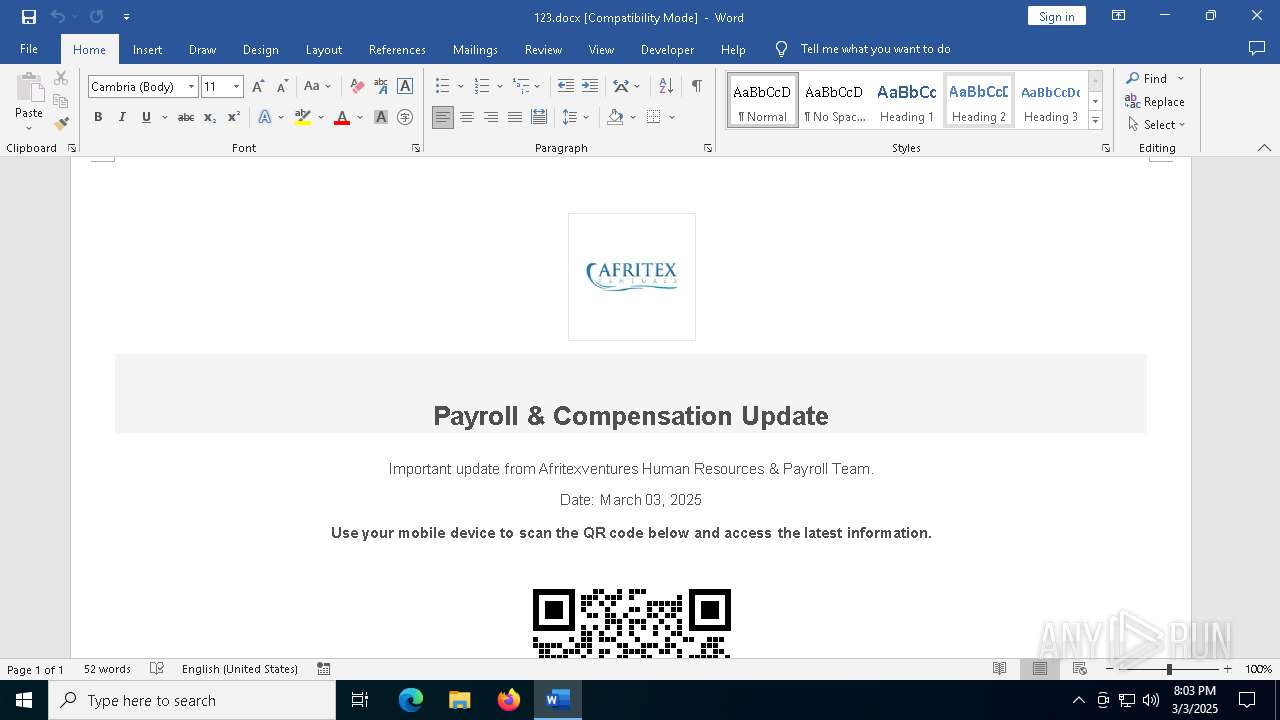Open Microsoft Edge from the taskbar

tap(411, 700)
